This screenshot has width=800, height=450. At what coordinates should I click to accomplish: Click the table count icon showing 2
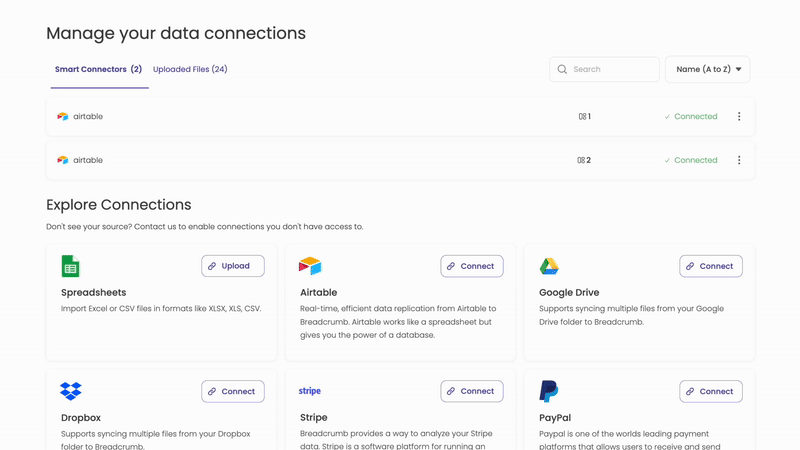point(581,160)
